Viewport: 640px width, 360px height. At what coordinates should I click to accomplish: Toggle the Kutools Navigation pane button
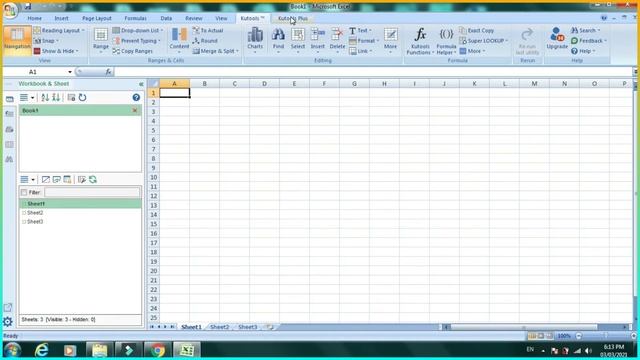17,40
